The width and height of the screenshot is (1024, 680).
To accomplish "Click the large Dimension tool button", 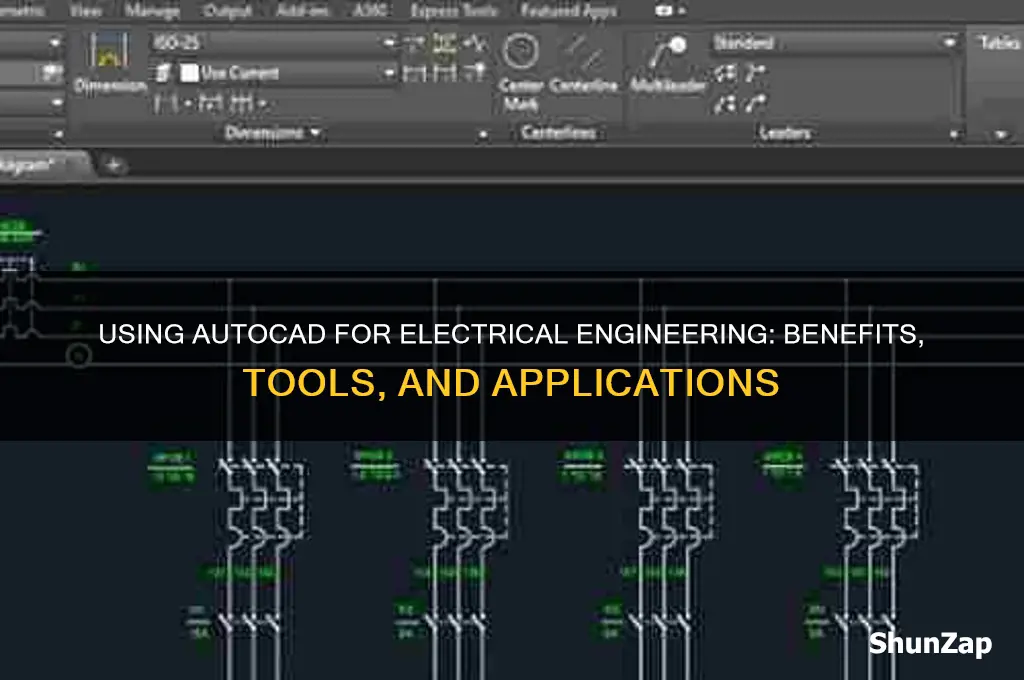I will (x=109, y=63).
